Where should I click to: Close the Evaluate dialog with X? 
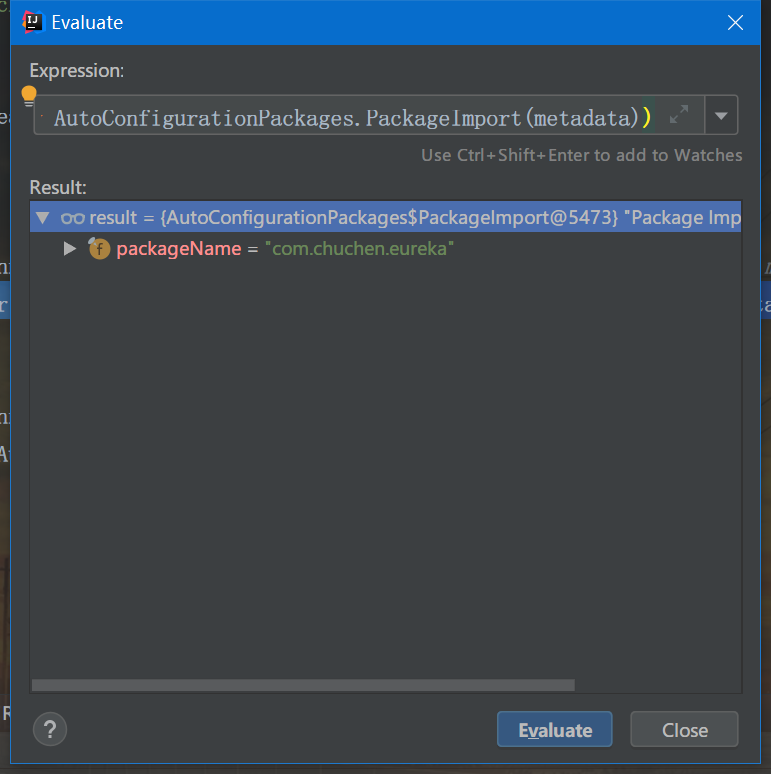click(735, 22)
